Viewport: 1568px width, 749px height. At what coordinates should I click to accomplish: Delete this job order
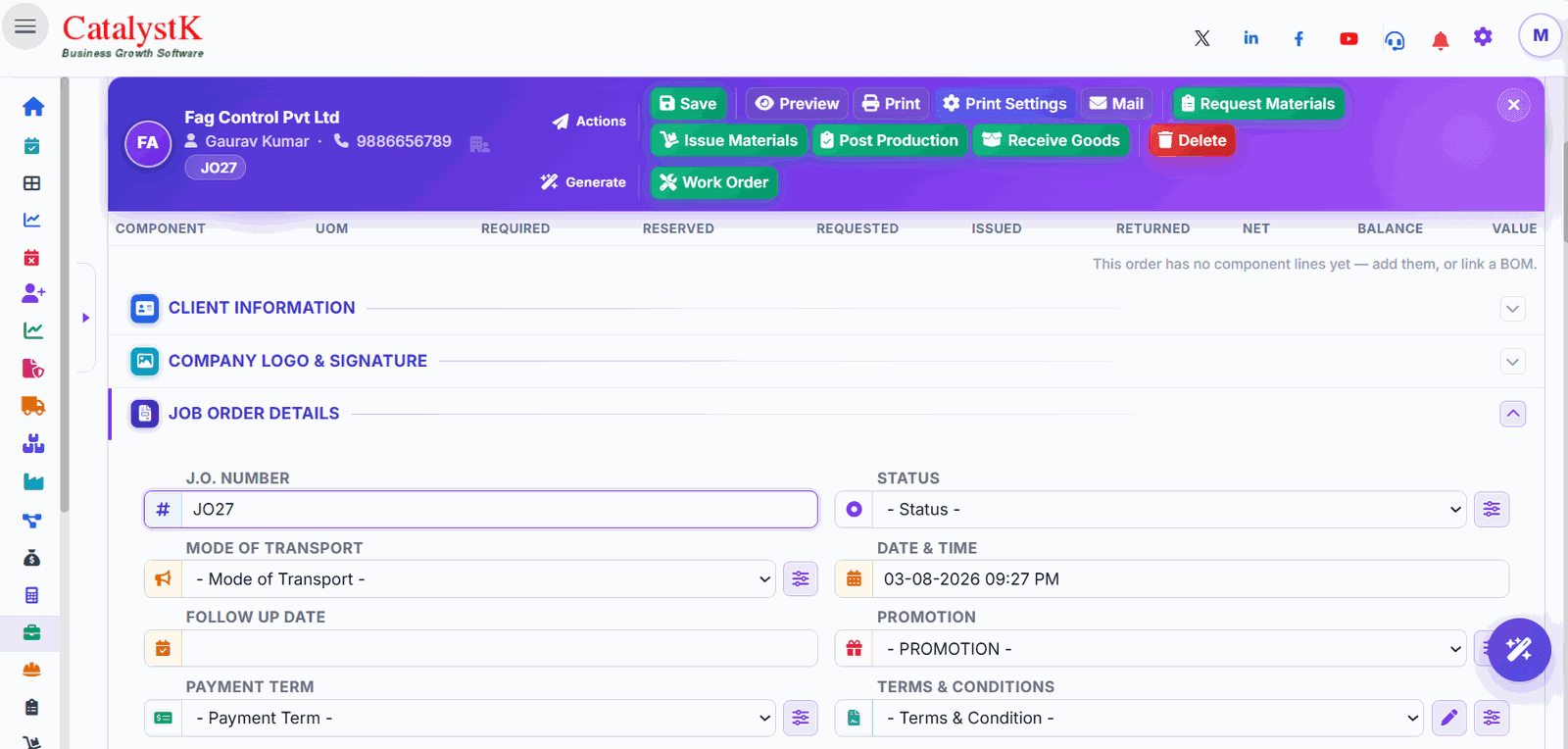pyautogui.click(x=1193, y=140)
